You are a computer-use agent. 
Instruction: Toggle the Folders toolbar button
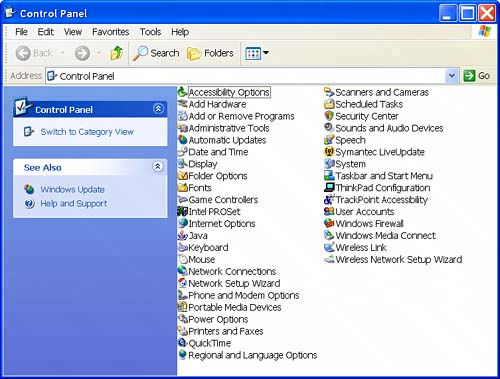[x=210, y=53]
